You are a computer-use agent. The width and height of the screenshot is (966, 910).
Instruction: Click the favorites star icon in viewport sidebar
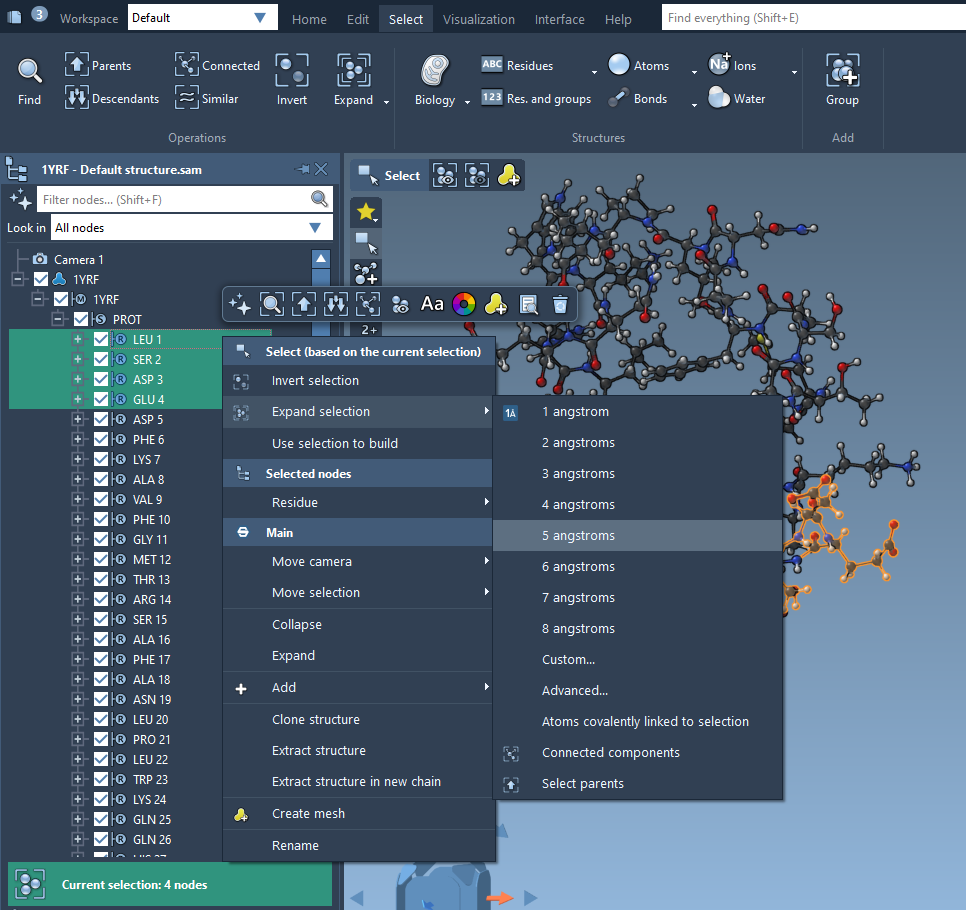coord(366,212)
